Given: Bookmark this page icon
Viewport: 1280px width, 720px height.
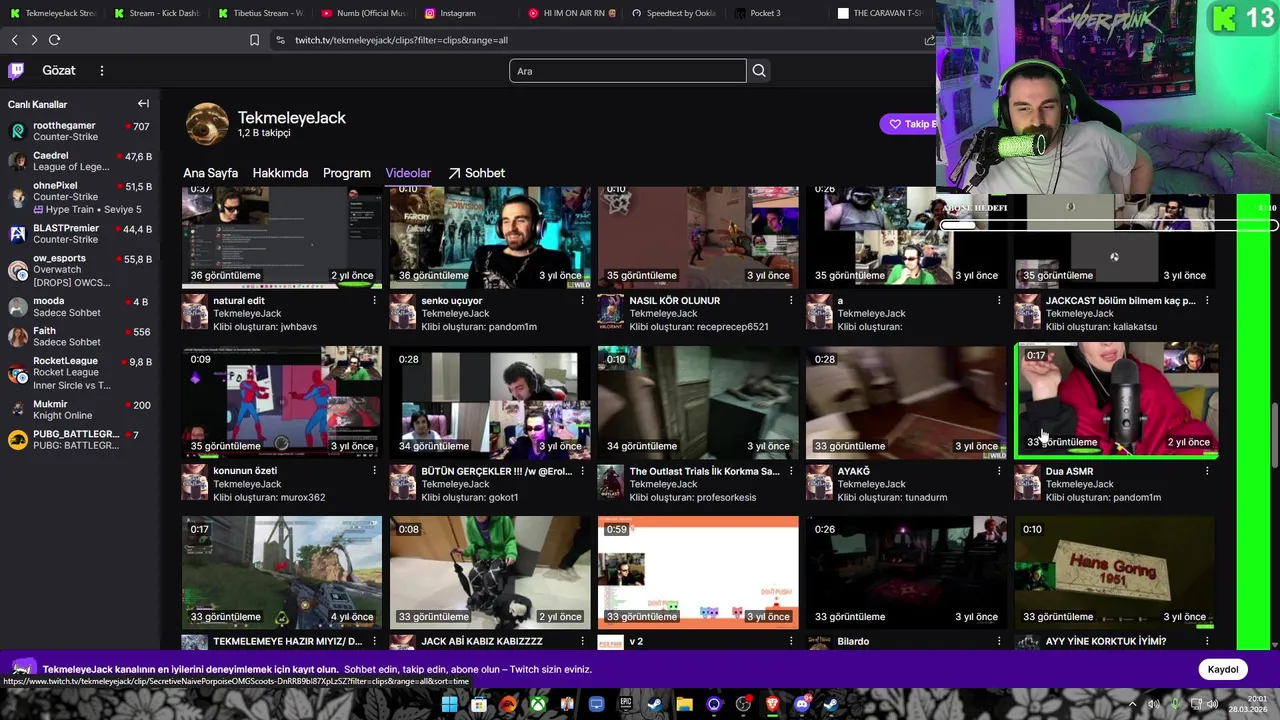Looking at the screenshot, I should [x=254, y=40].
